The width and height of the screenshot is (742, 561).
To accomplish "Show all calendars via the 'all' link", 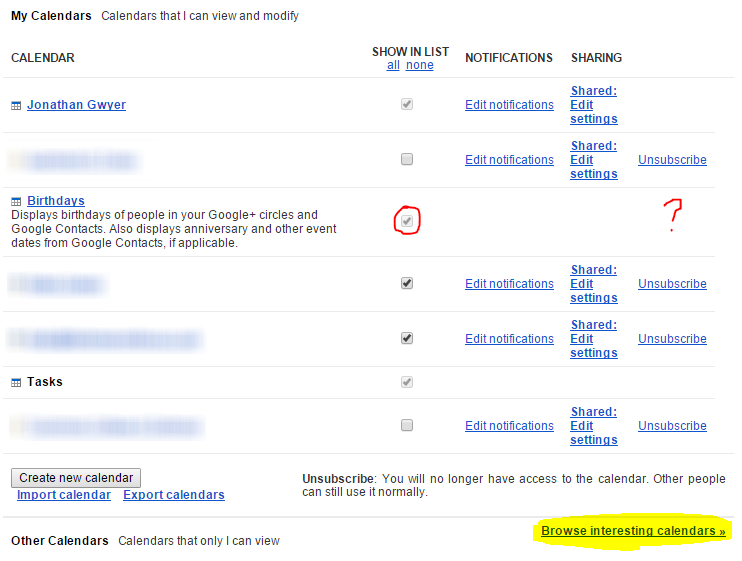I will pos(393,65).
